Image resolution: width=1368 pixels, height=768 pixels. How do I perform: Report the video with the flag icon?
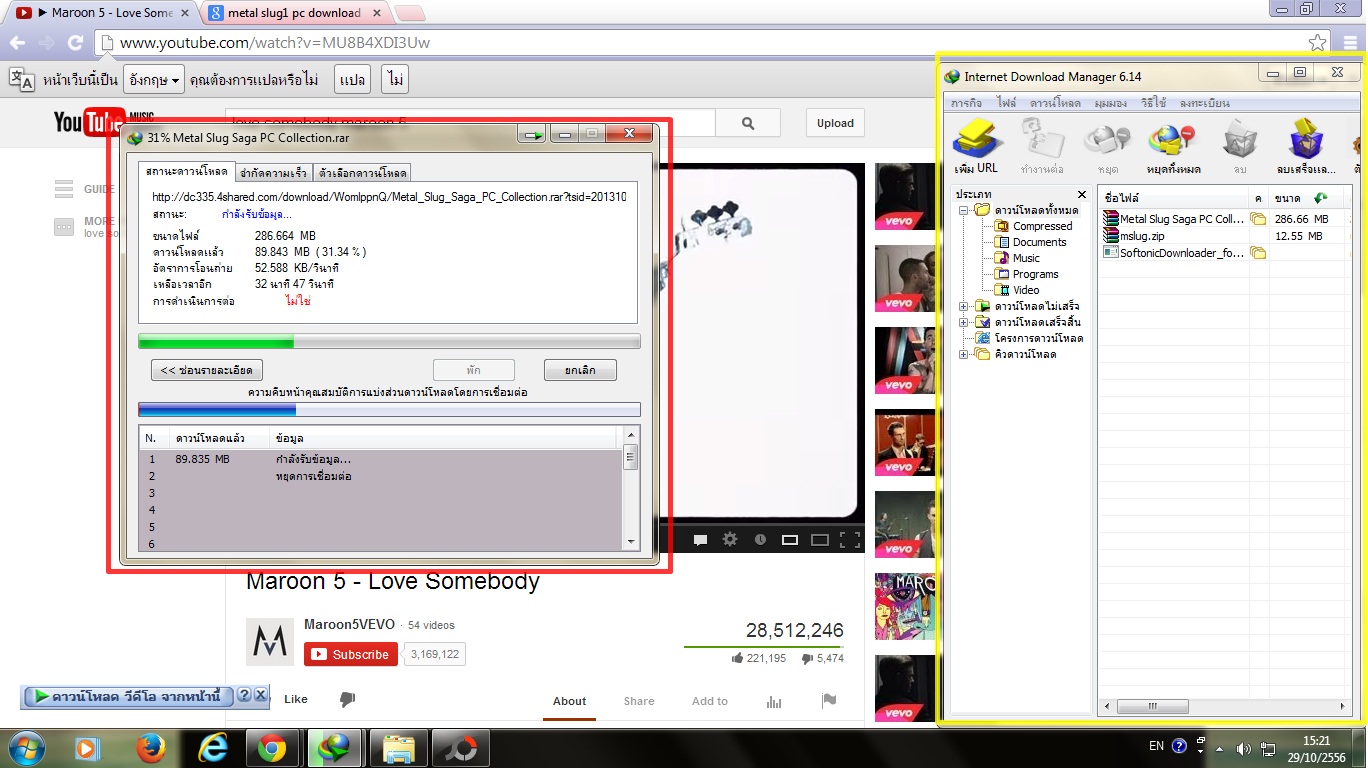point(829,700)
